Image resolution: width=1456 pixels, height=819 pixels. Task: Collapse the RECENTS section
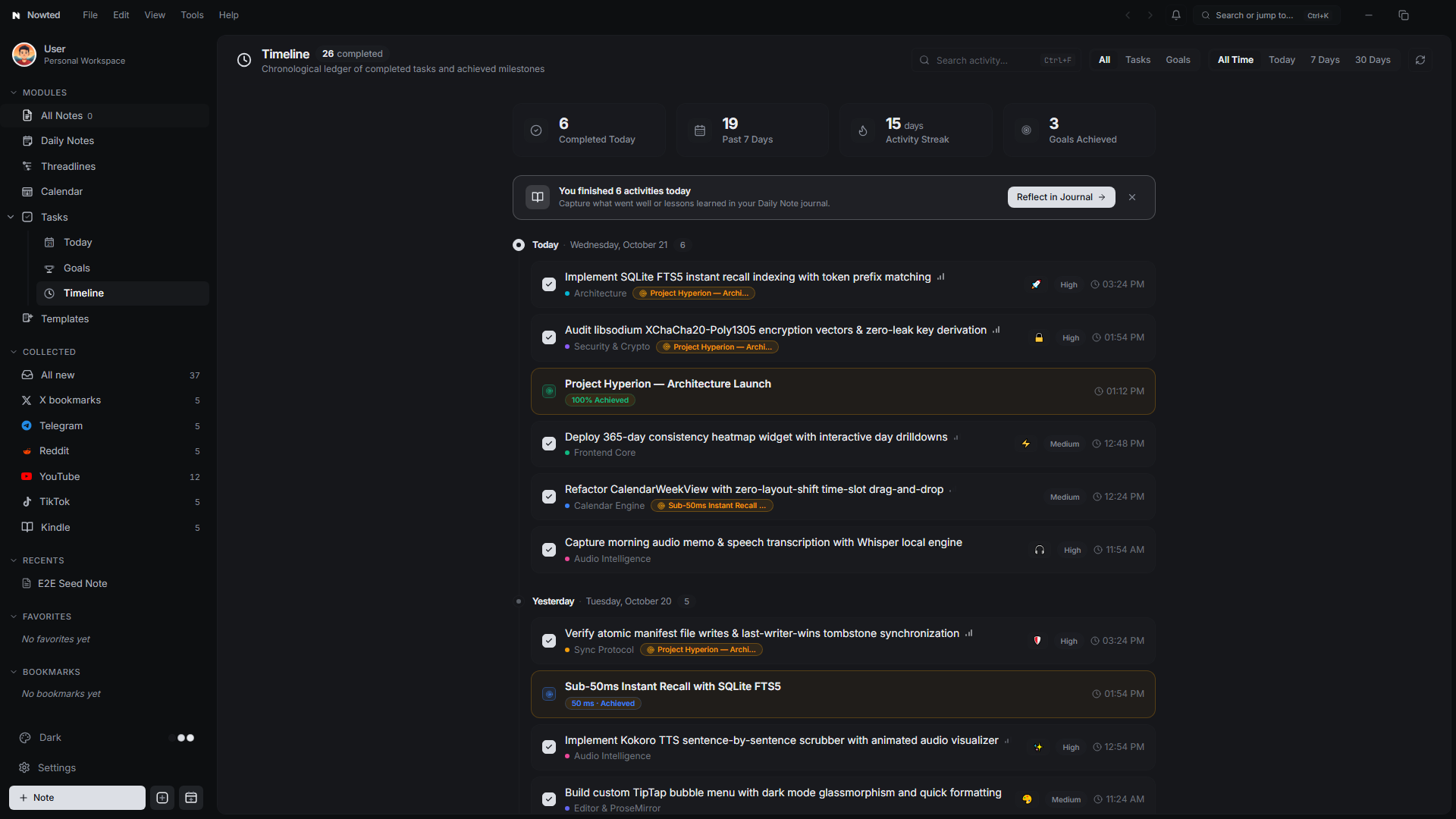coord(14,560)
